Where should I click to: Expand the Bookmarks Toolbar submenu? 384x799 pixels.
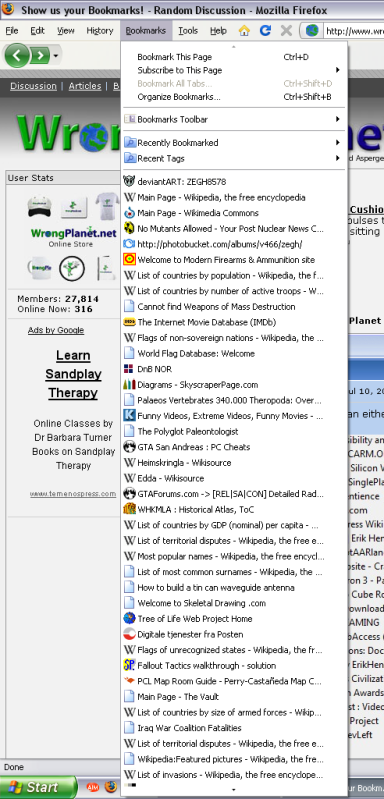[x=234, y=119]
